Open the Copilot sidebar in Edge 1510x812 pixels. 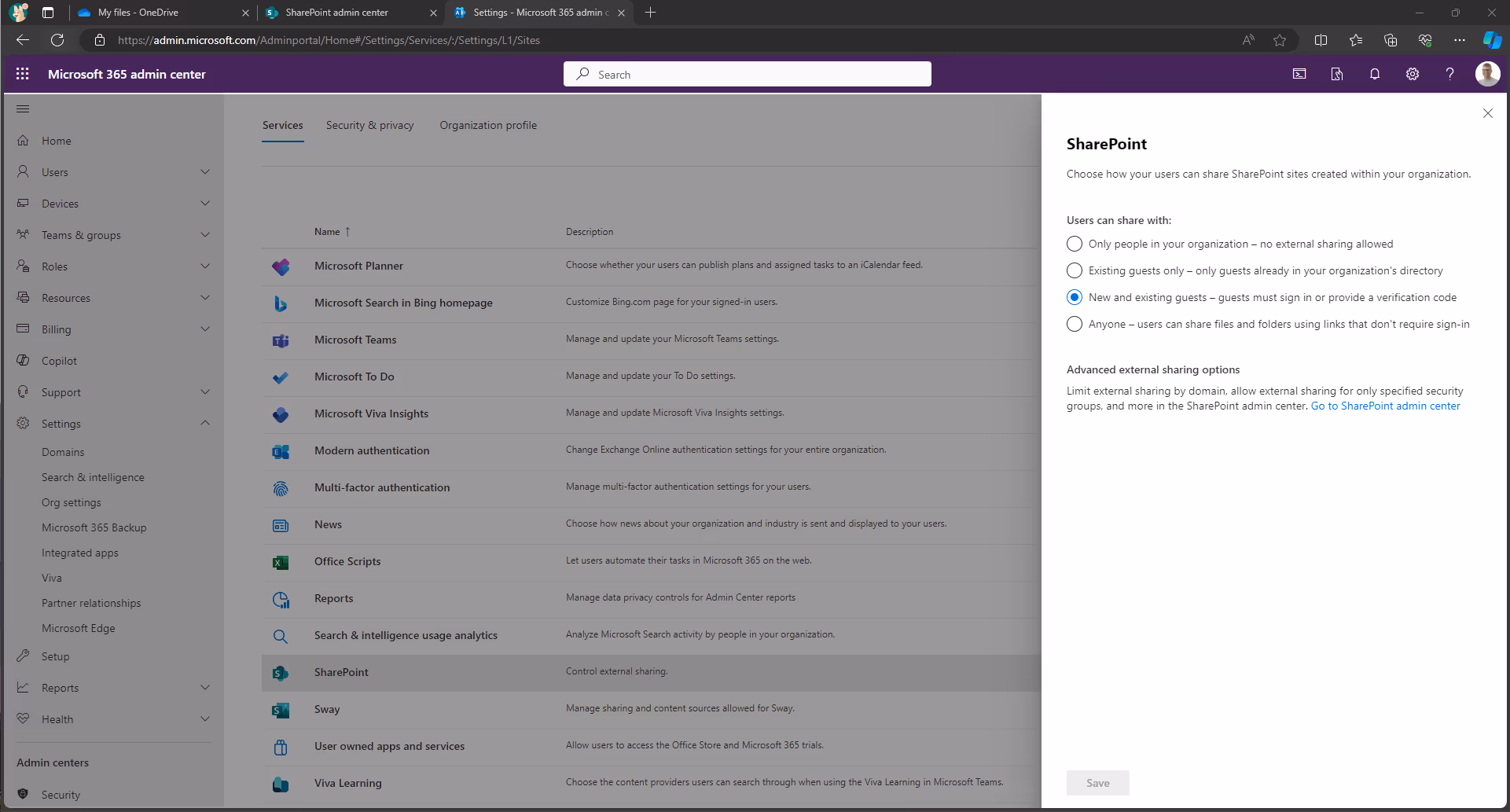tap(1491, 40)
